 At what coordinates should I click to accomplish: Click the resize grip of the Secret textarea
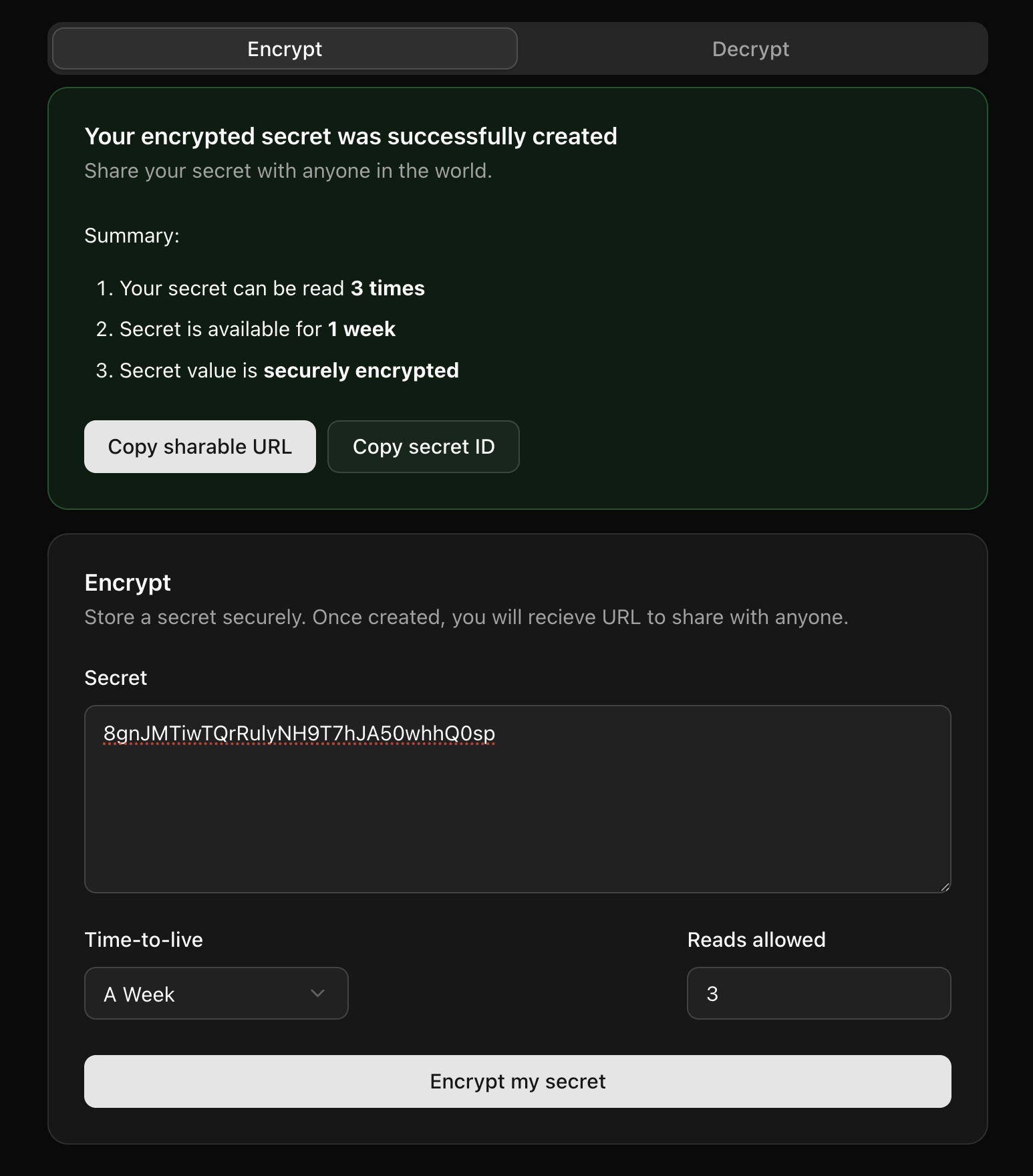pos(945,887)
